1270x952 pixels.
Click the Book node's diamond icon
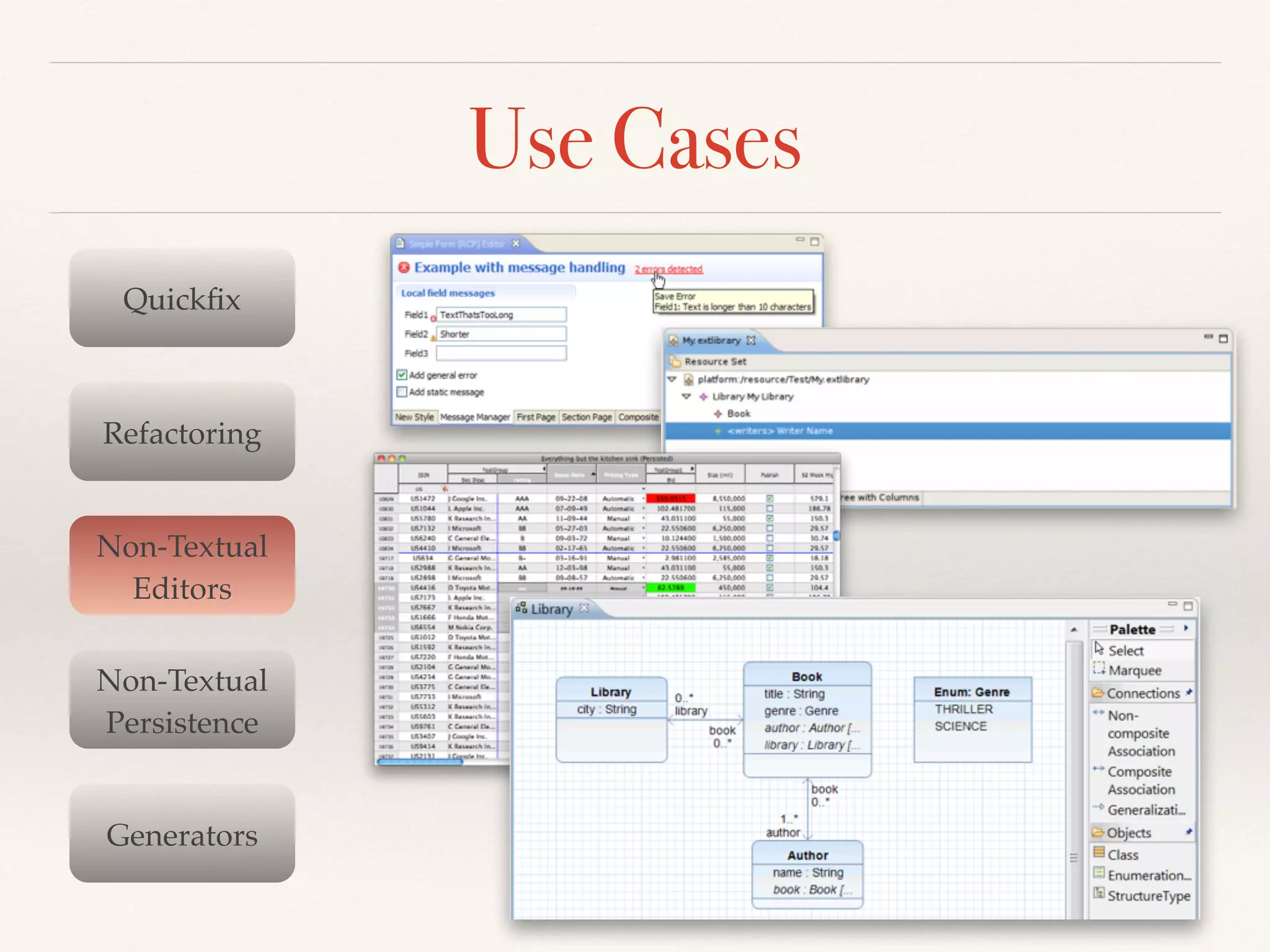pyautogui.click(x=718, y=414)
